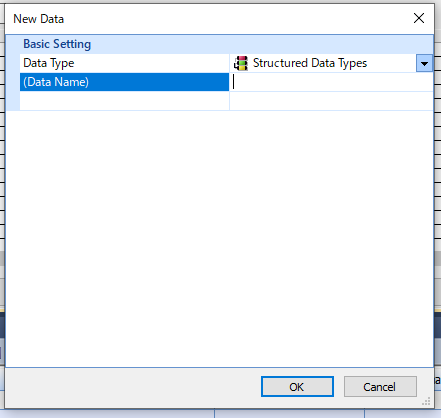
Task: Click the gutter beside Basic Setting header
Action: pyautogui.click(x=13, y=44)
